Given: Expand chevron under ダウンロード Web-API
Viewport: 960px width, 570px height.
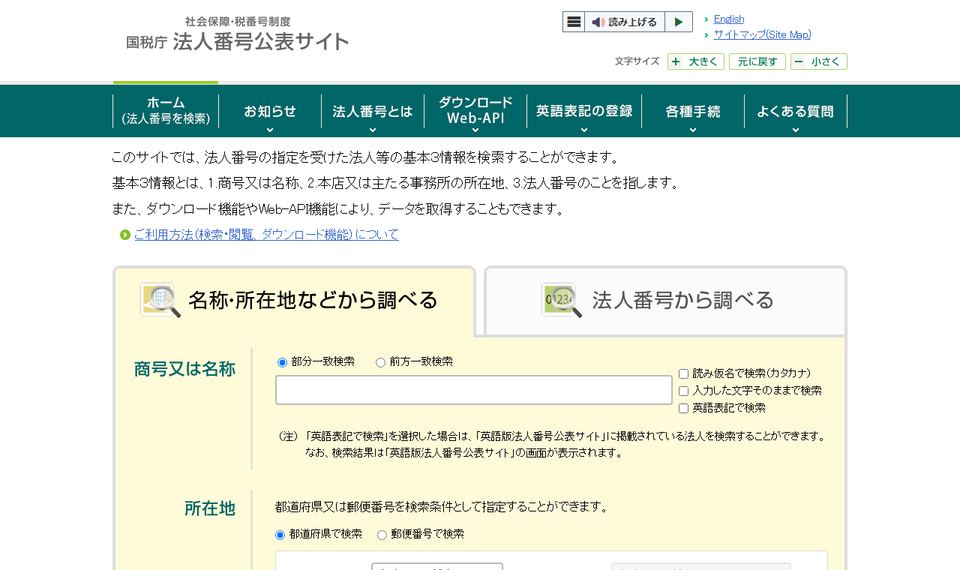Looking at the screenshot, I should point(475,130).
